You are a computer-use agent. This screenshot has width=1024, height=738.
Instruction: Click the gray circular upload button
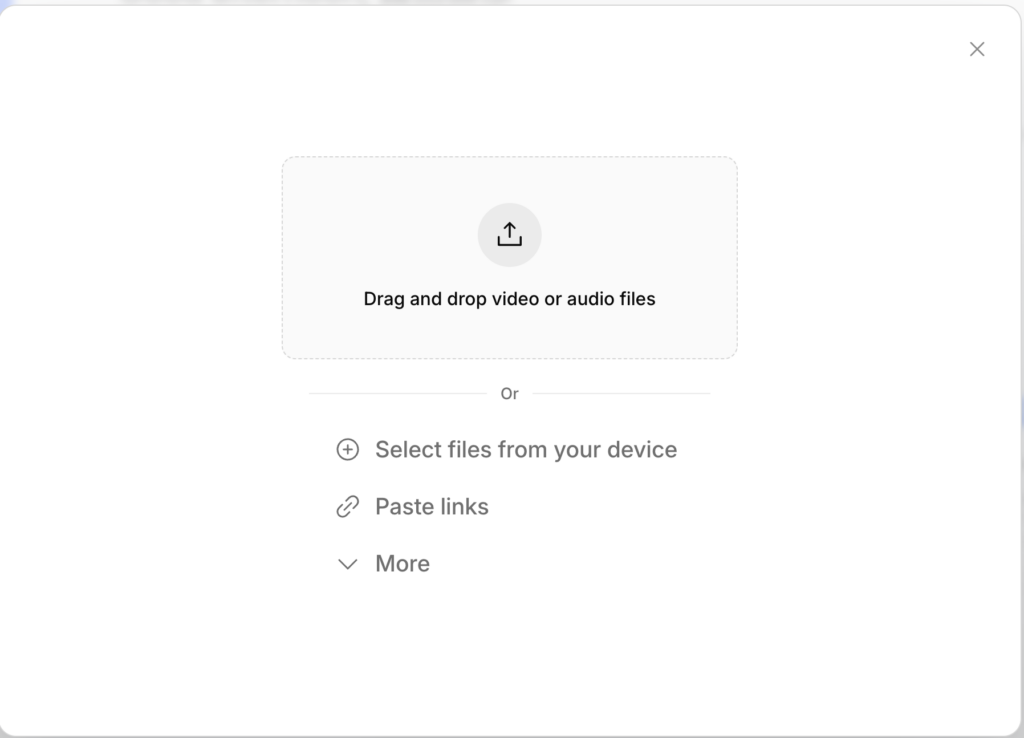pyautogui.click(x=509, y=234)
